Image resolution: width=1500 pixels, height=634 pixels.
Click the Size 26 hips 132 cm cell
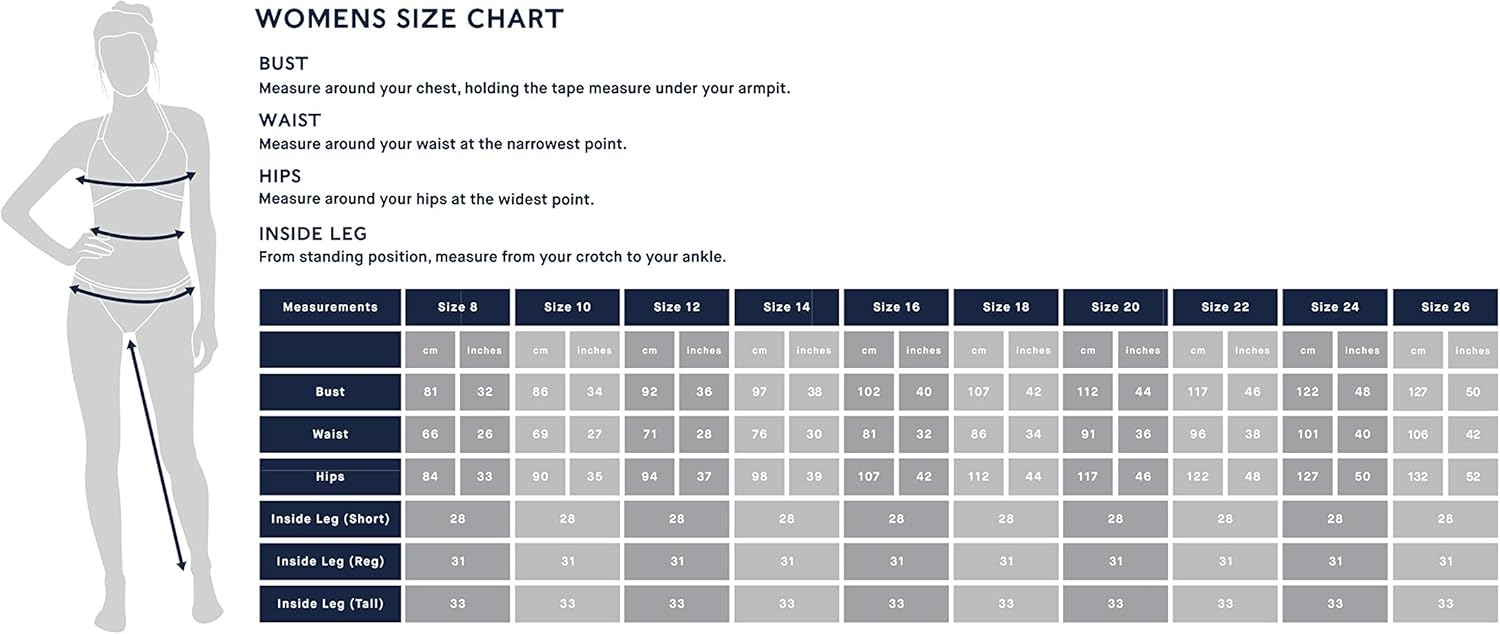pyautogui.click(x=1418, y=477)
